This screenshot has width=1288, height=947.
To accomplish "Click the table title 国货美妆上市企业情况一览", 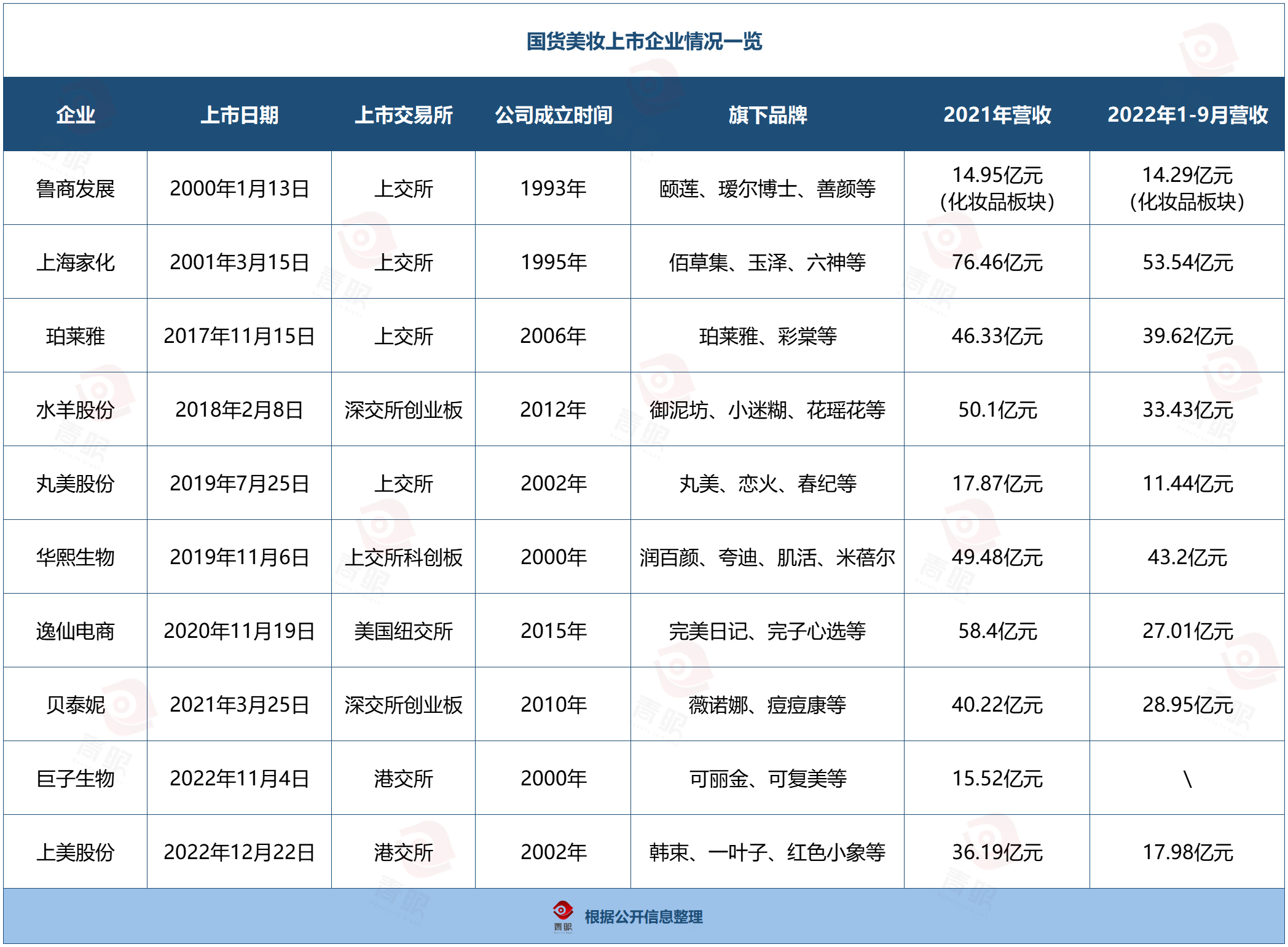I will [x=644, y=41].
